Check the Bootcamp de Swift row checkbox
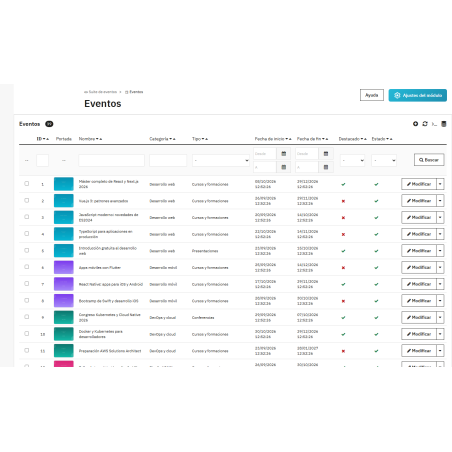 pyautogui.click(x=27, y=300)
